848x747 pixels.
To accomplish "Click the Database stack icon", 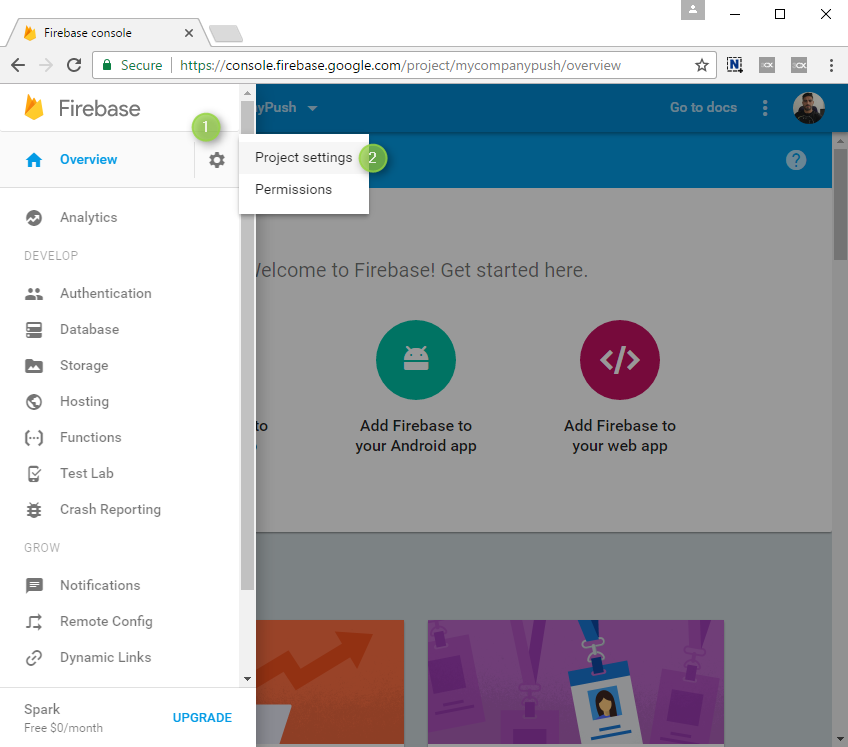I will [x=34, y=329].
